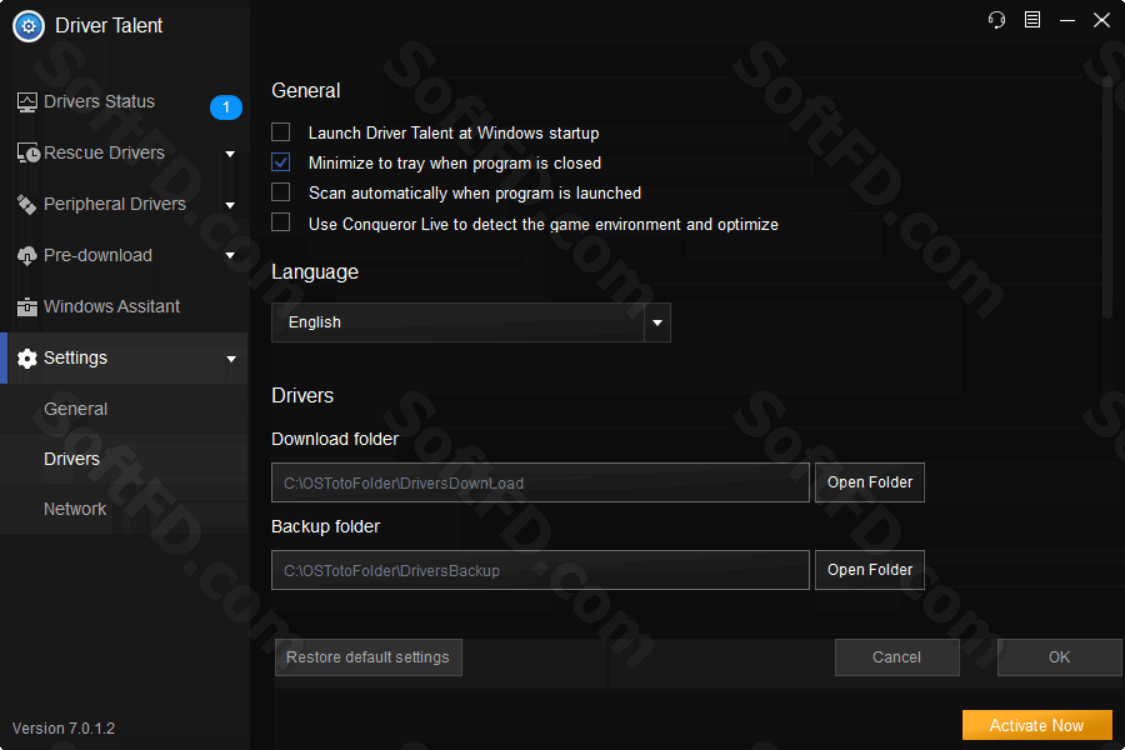Minimize the Driver Talent window
Screen dimensions: 1125x750
pyautogui.click(x=1067, y=20)
